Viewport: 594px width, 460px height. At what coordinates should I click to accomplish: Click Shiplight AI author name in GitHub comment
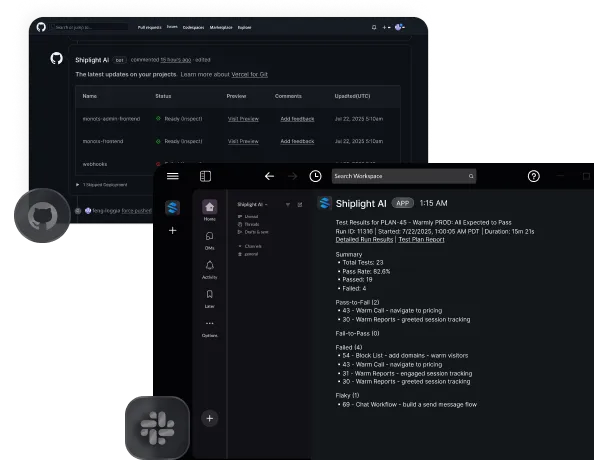(x=92, y=60)
